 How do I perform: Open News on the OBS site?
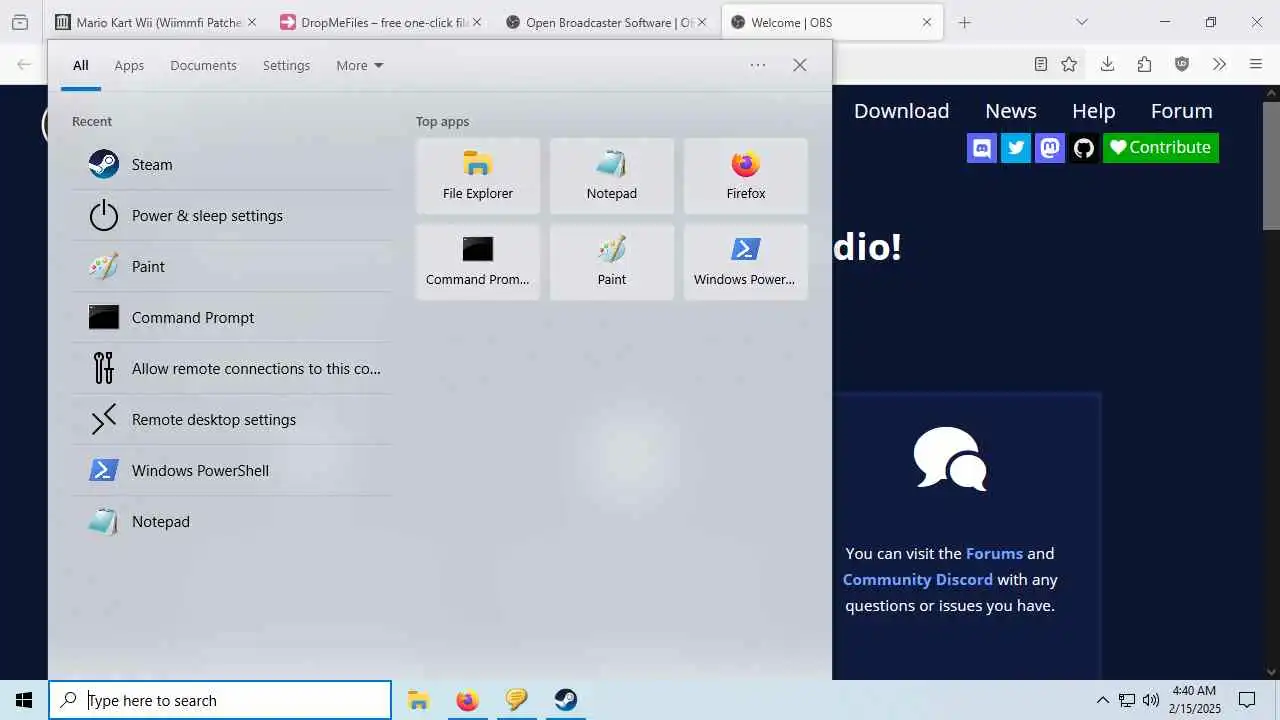click(x=1011, y=111)
